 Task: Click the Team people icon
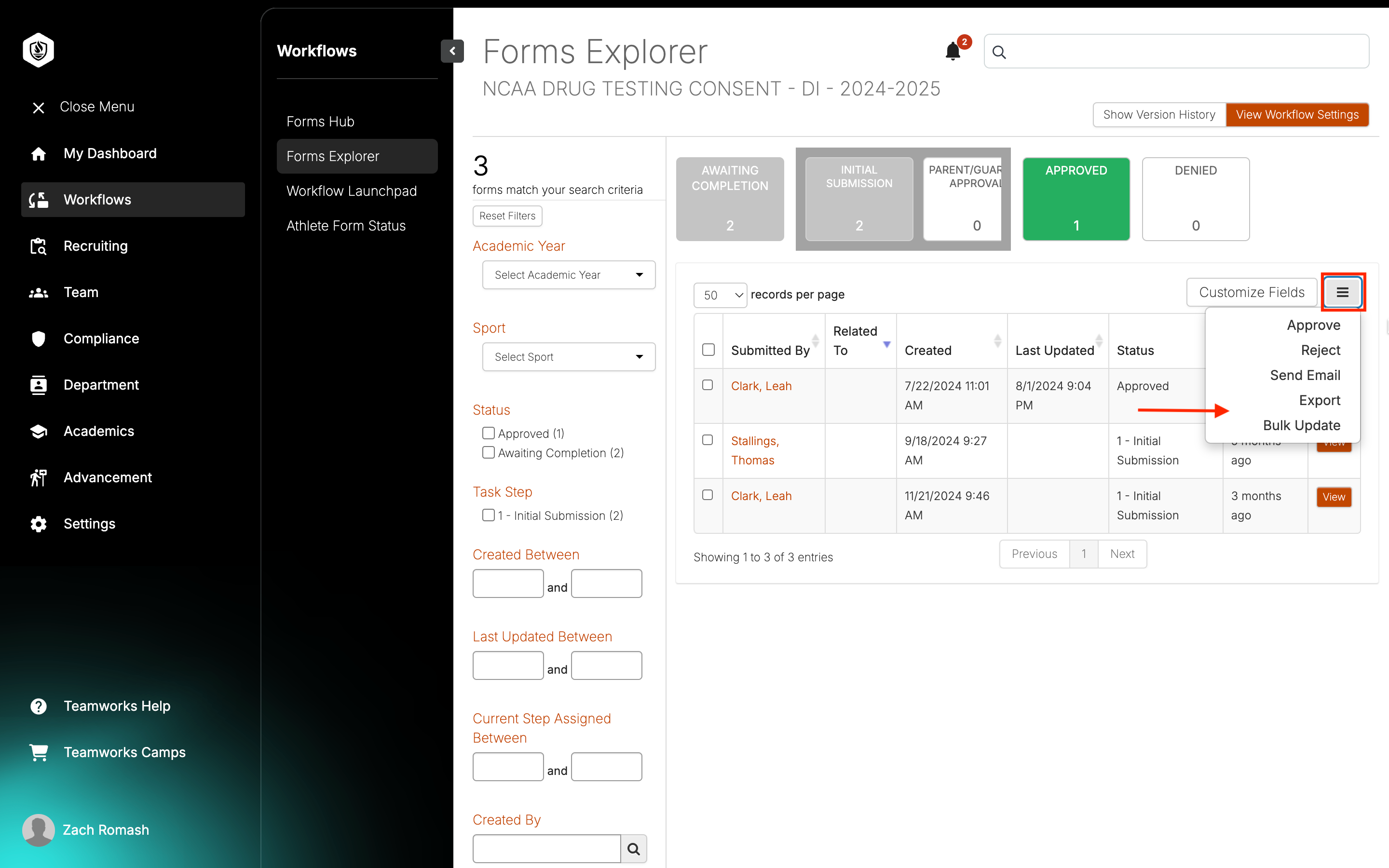coord(38,292)
